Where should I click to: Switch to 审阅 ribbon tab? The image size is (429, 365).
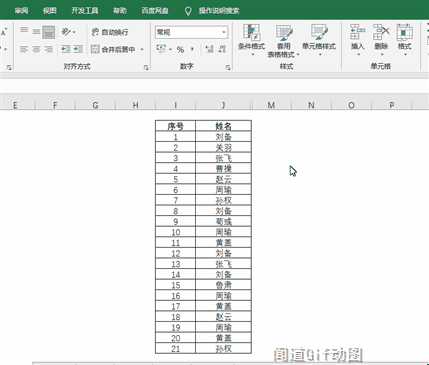(x=21, y=11)
